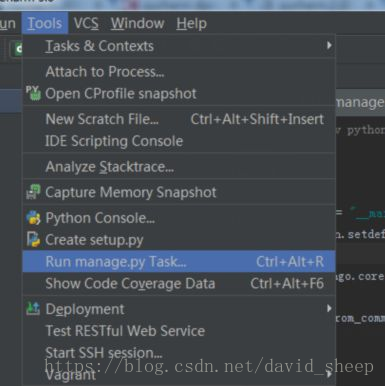Image resolution: width=385 pixels, height=386 pixels.
Task: Open the Tools menu
Action: click(45, 23)
